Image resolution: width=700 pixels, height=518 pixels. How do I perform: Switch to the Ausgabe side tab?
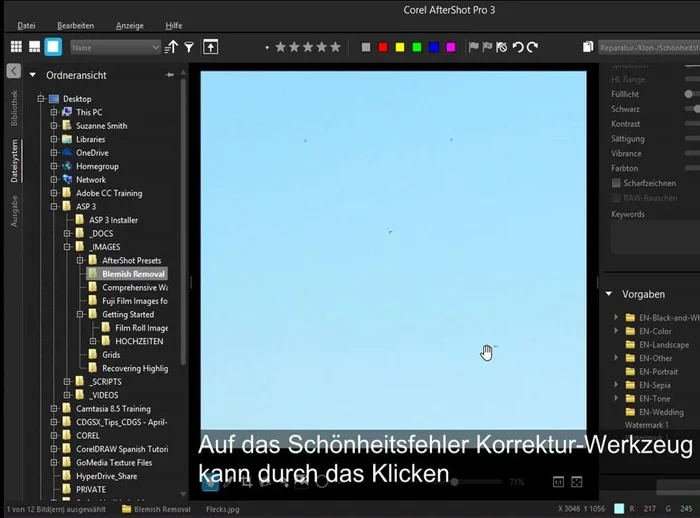tap(14, 211)
